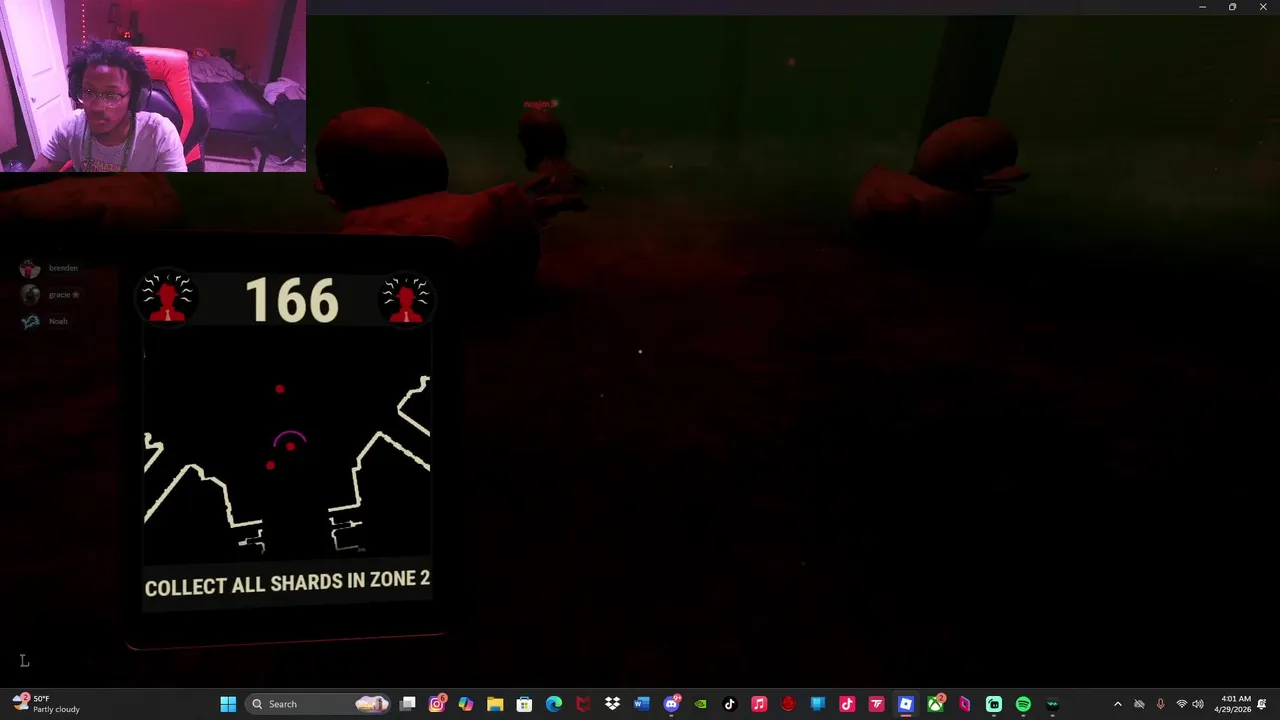Select the player name brenden
This screenshot has width=1280, height=720.
click(x=63, y=268)
